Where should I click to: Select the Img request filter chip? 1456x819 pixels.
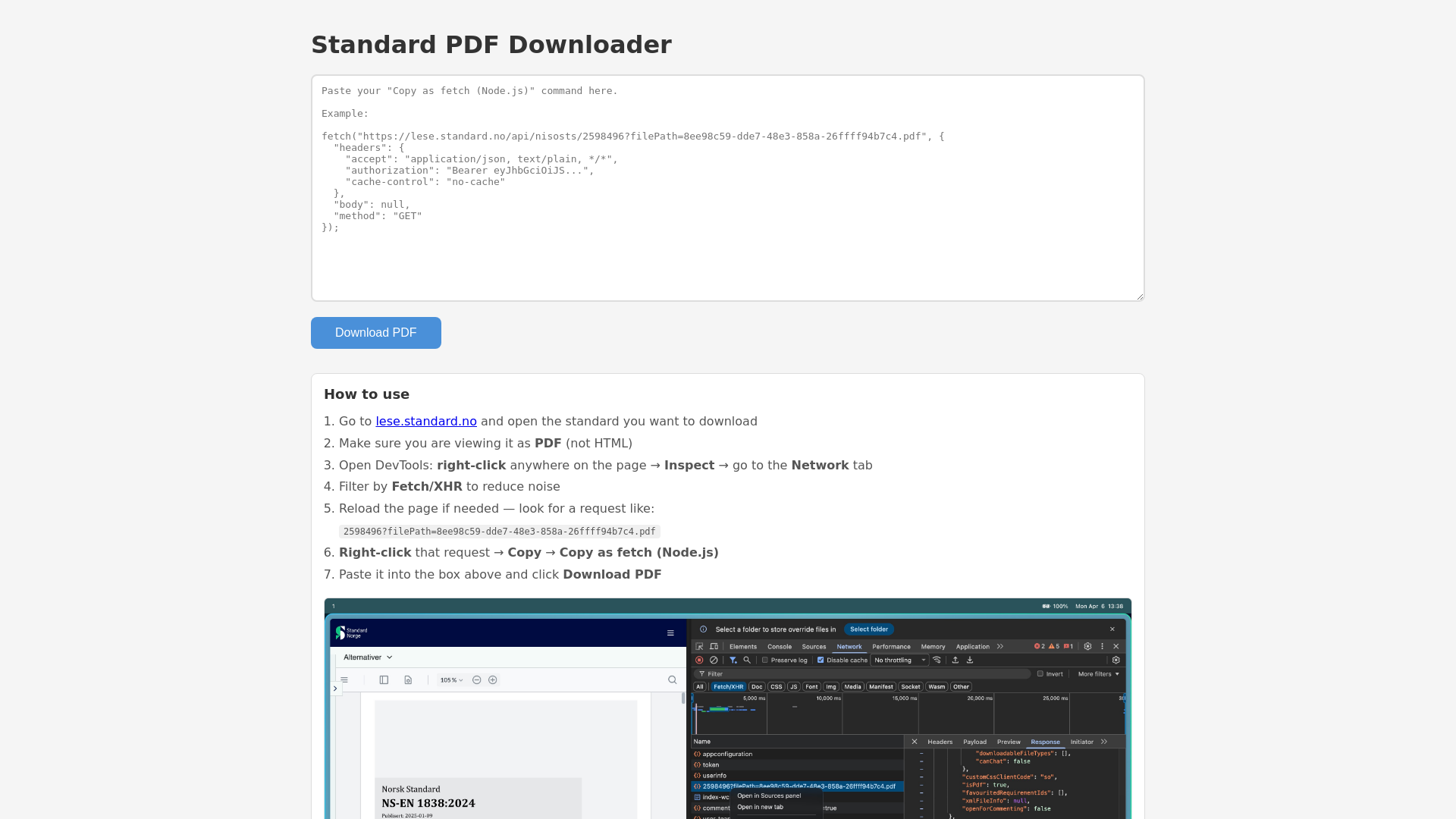(x=831, y=687)
